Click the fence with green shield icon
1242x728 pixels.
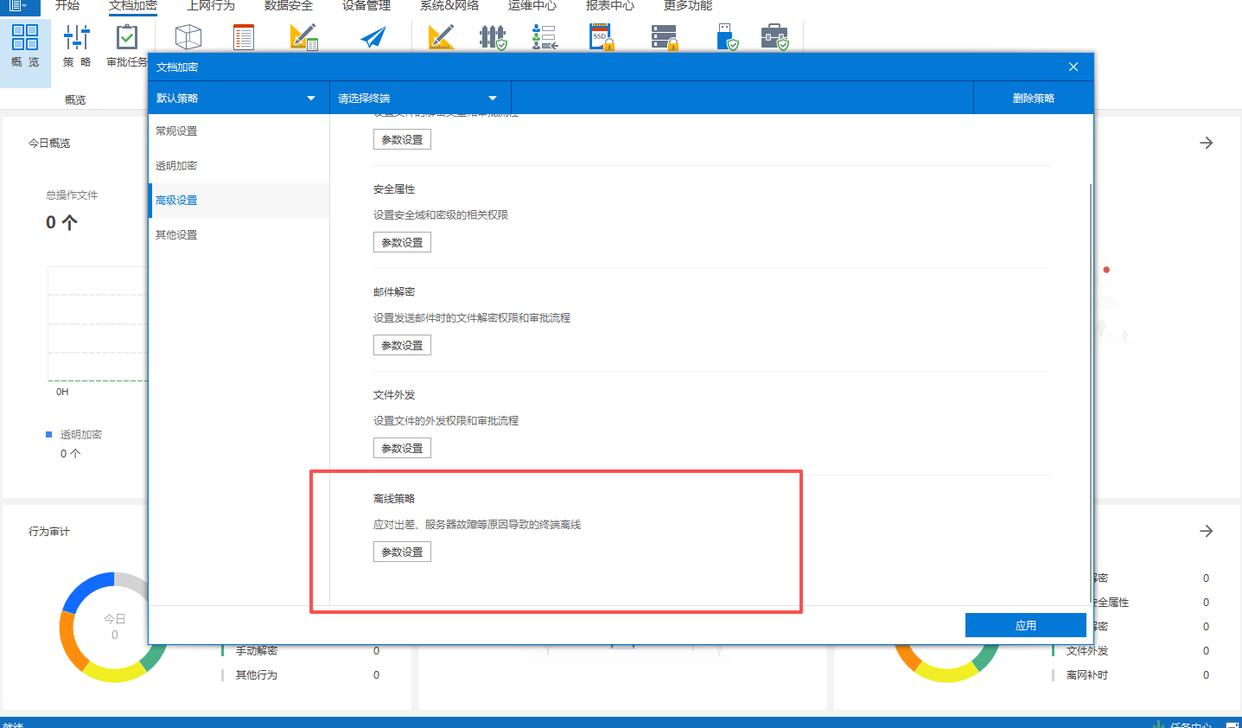click(493, 38)
